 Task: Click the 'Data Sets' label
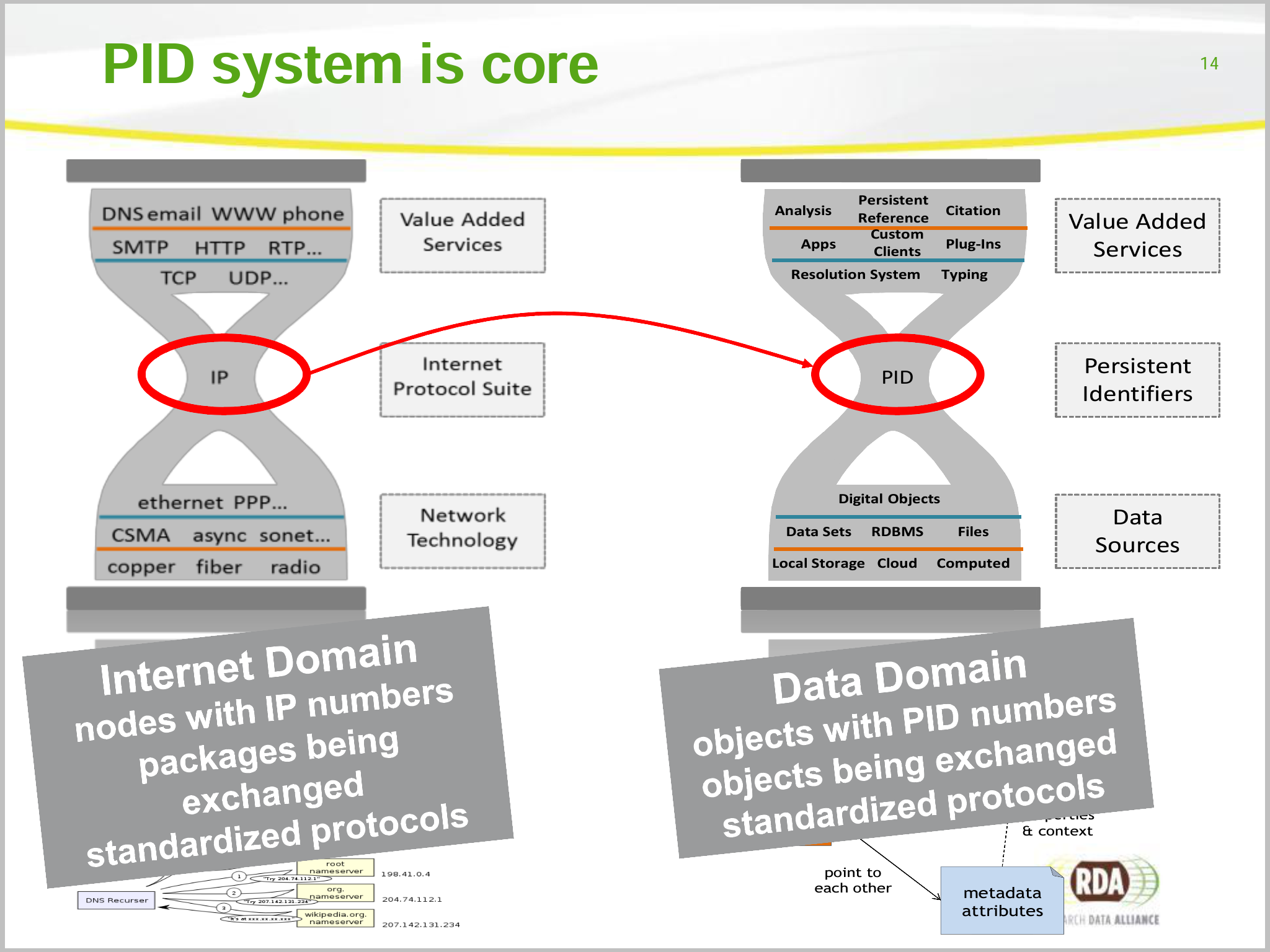coord(819,532)
